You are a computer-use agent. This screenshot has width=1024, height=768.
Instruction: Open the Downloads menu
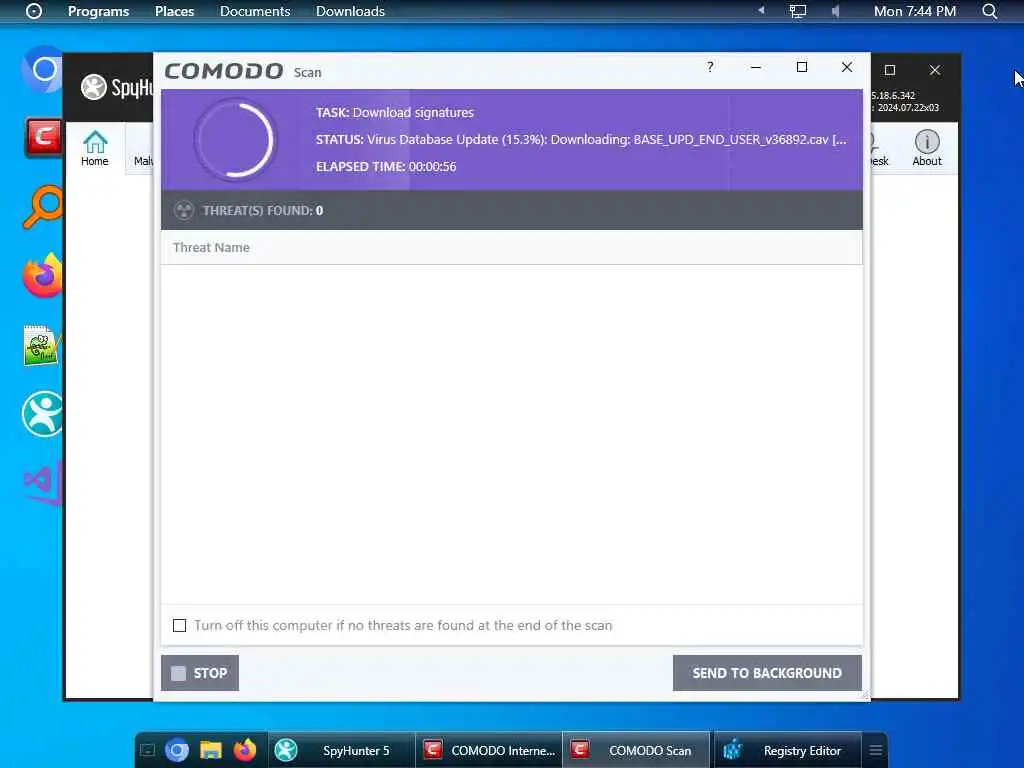[350, 11]
